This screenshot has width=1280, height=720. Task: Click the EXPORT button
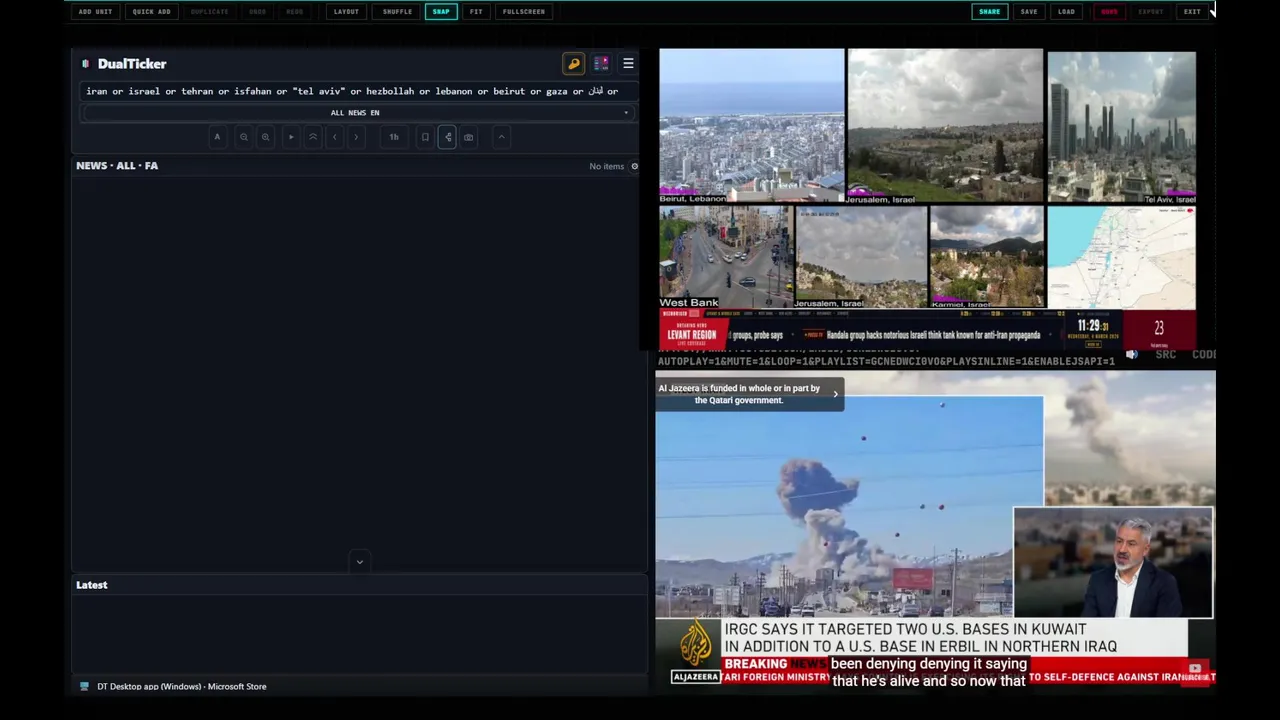[x=1151, y=12]
